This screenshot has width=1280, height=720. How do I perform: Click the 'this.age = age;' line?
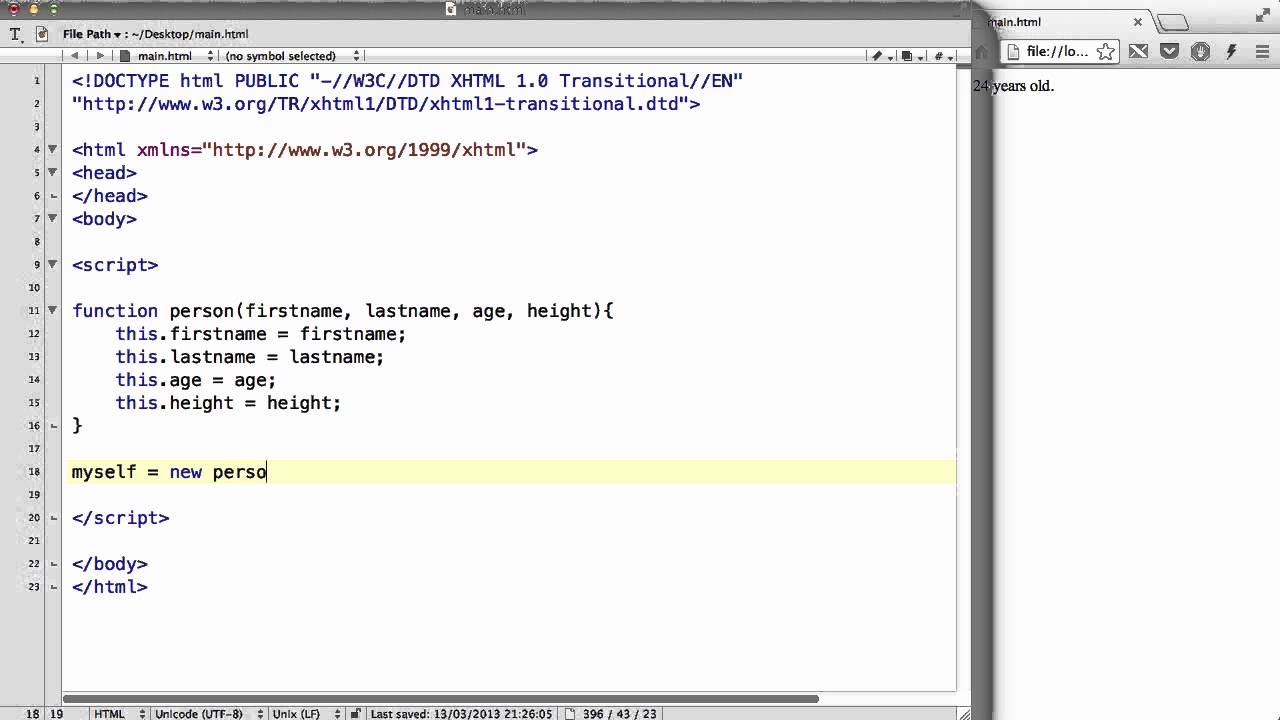point(196,380)
